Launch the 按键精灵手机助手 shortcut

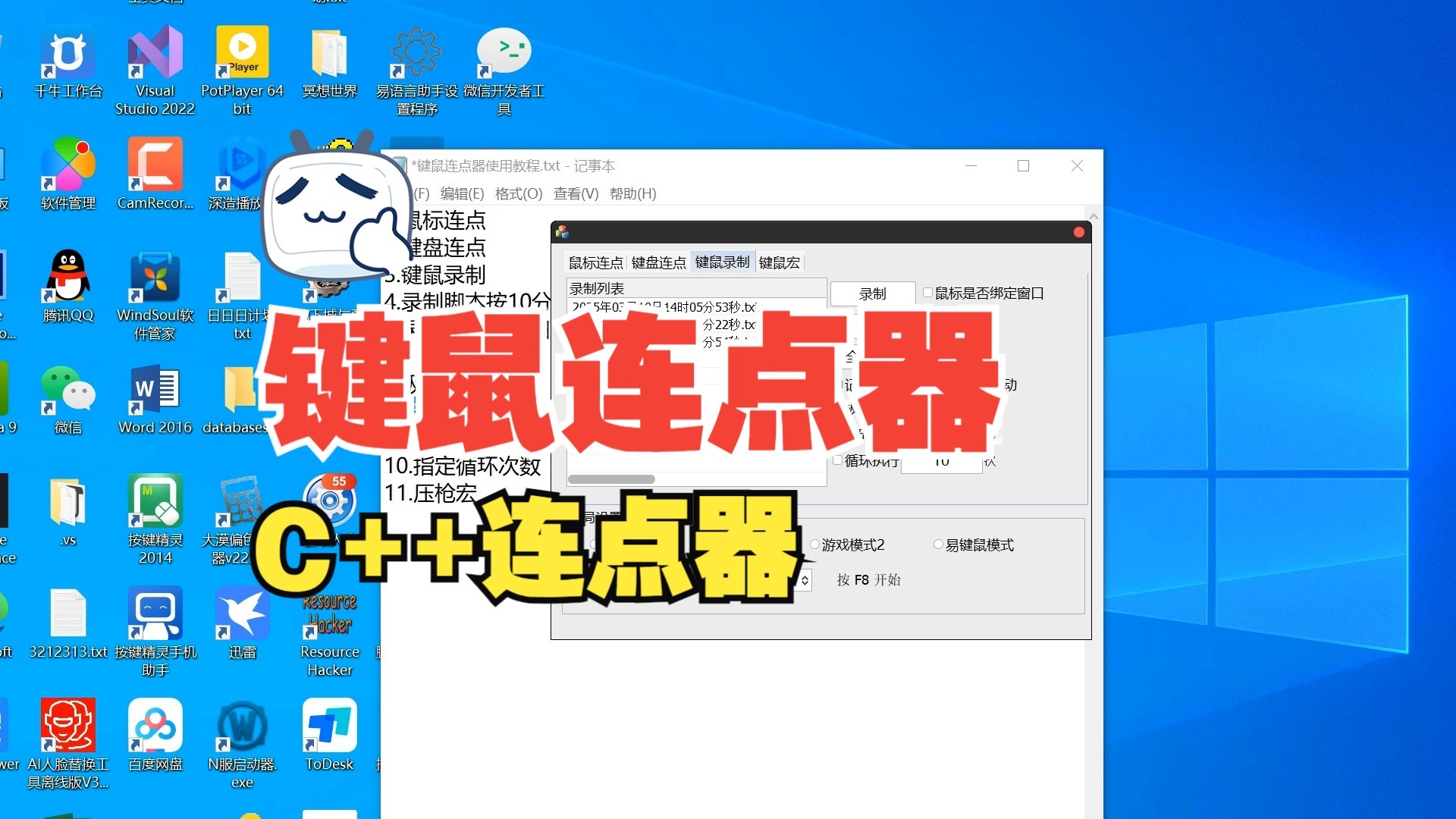(x=155, y=631)
